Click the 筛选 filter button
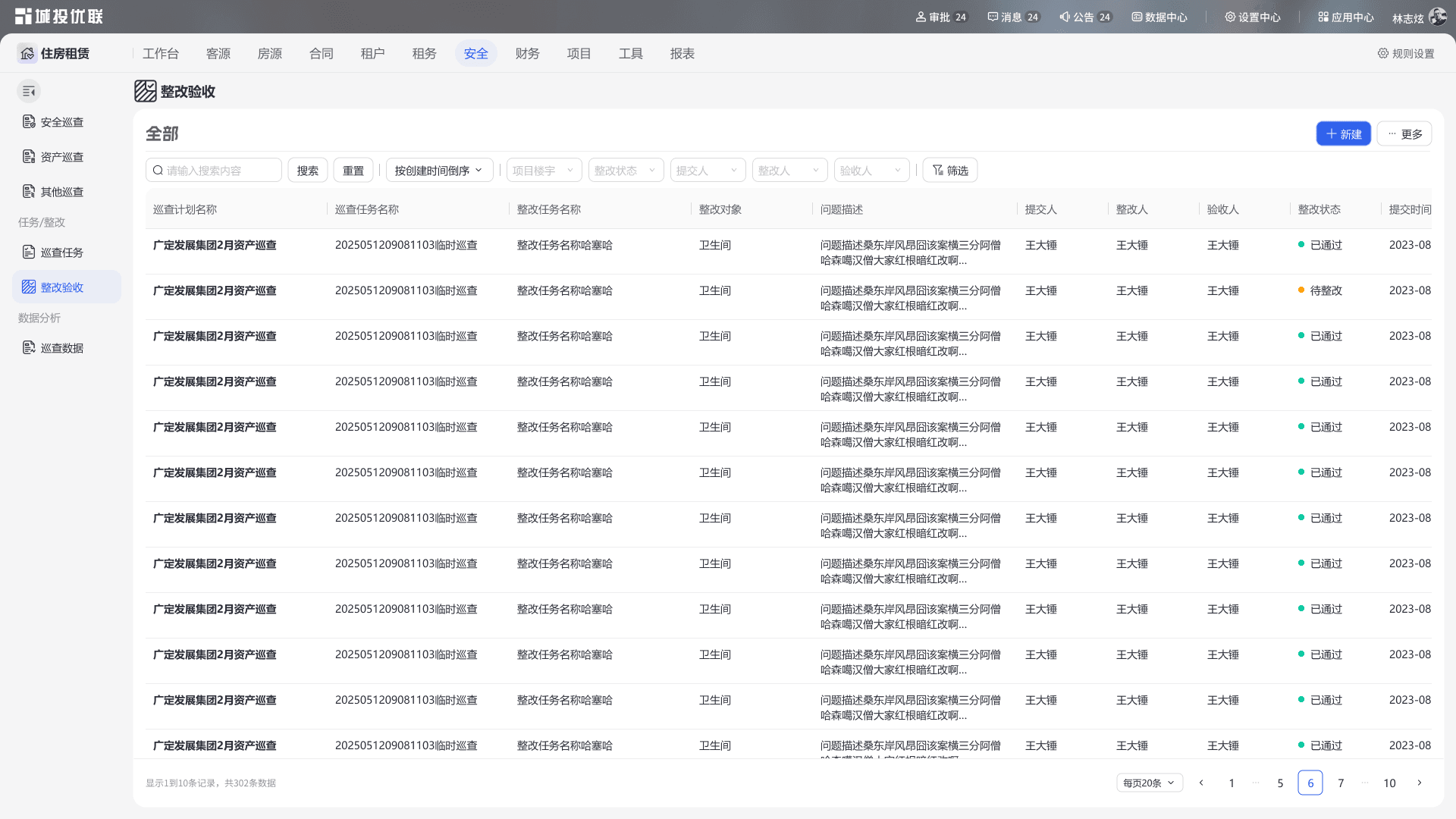Screen dimensions: 1456x819 pos(950,171)
